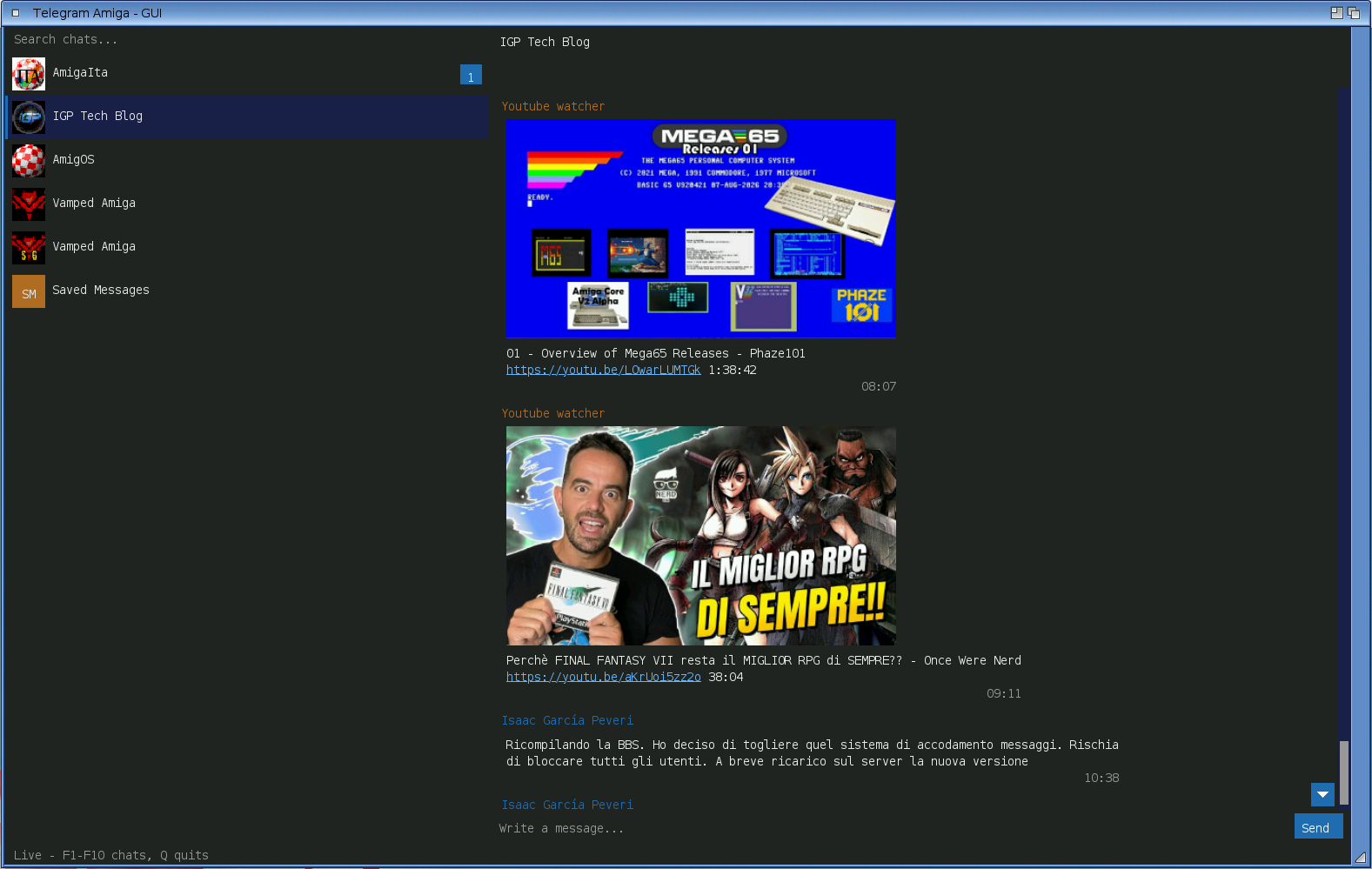Screen dimensions: 1372x869
Task: Select the first Vamped Amiga chat name
Action: point(94,203)
